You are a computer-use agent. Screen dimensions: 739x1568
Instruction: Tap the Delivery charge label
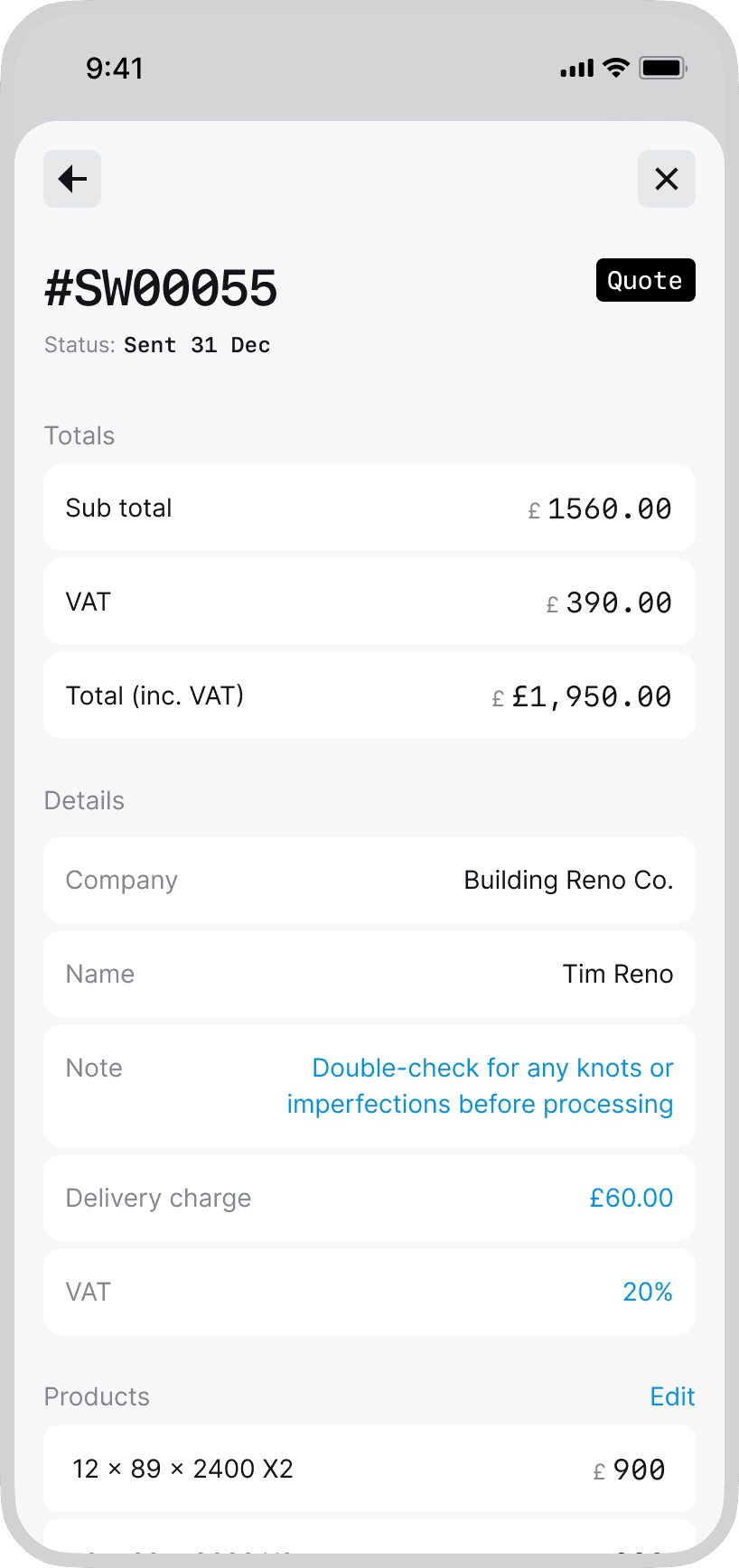click(x=158, y=1198)
